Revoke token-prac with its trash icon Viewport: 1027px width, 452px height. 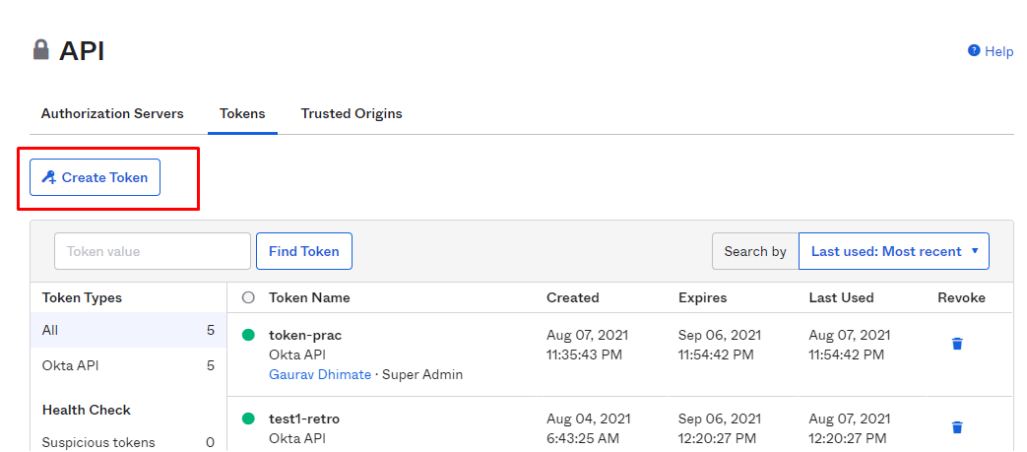coord(957,344)
